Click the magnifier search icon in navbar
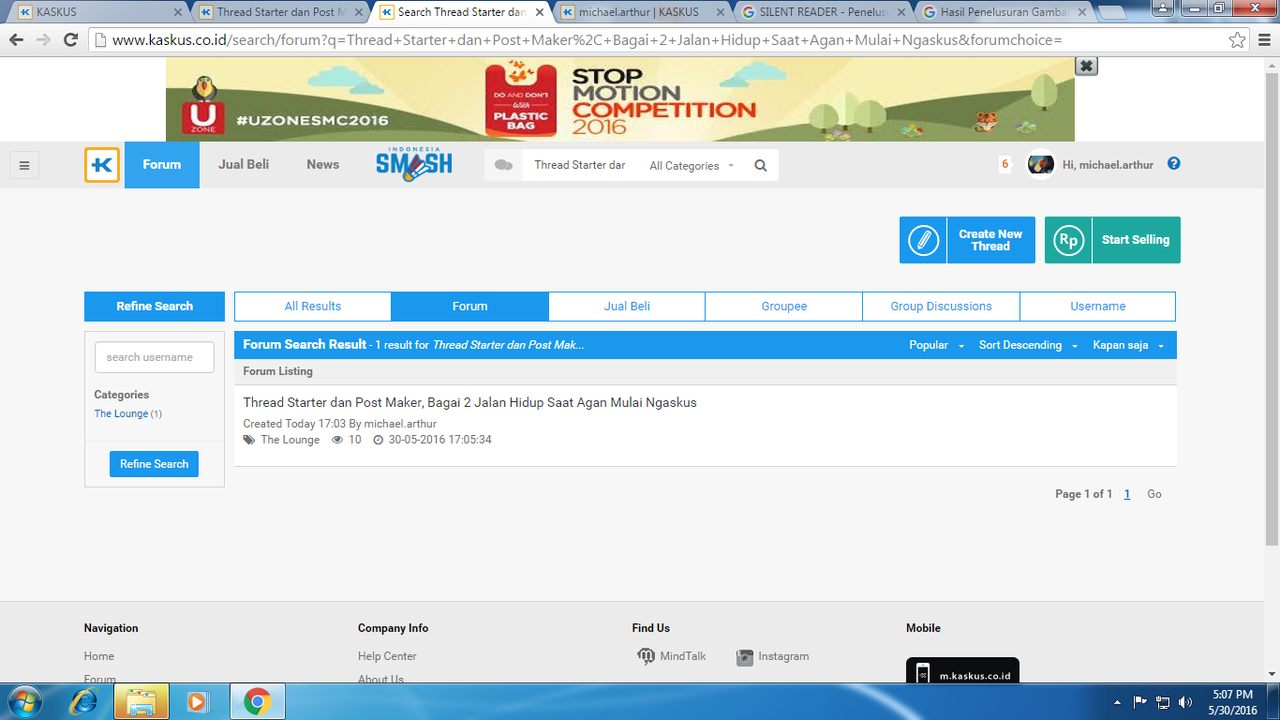The height and width of the screenshot is (720, 1280). [x=761, y=166]
